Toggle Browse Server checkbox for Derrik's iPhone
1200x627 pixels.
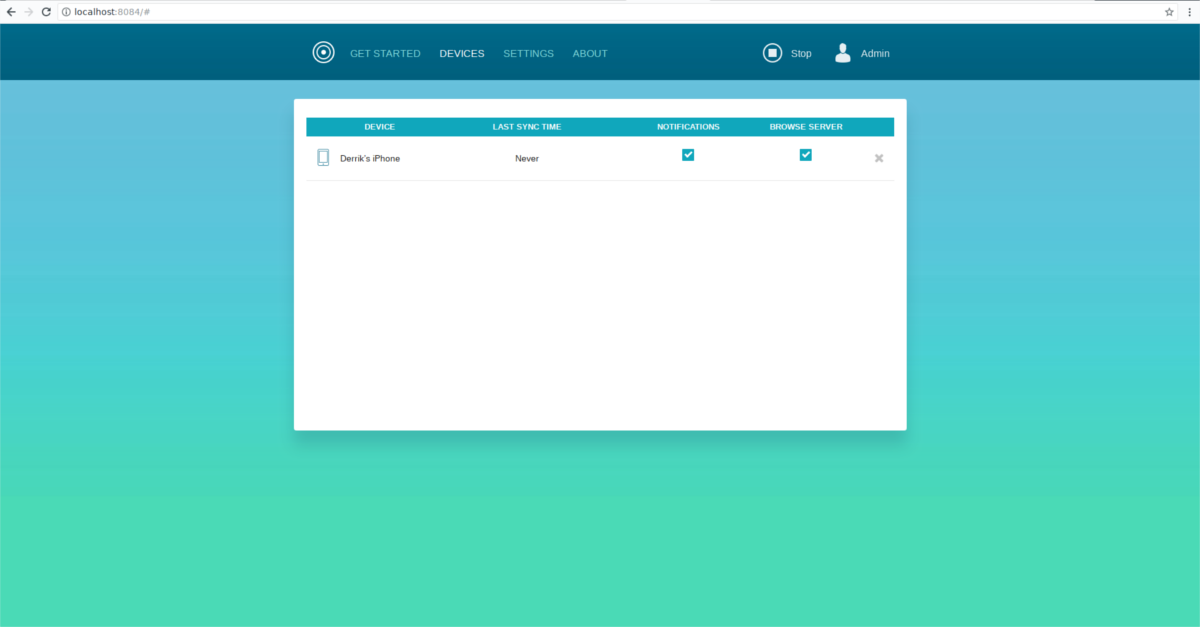(x=805, y=155)
